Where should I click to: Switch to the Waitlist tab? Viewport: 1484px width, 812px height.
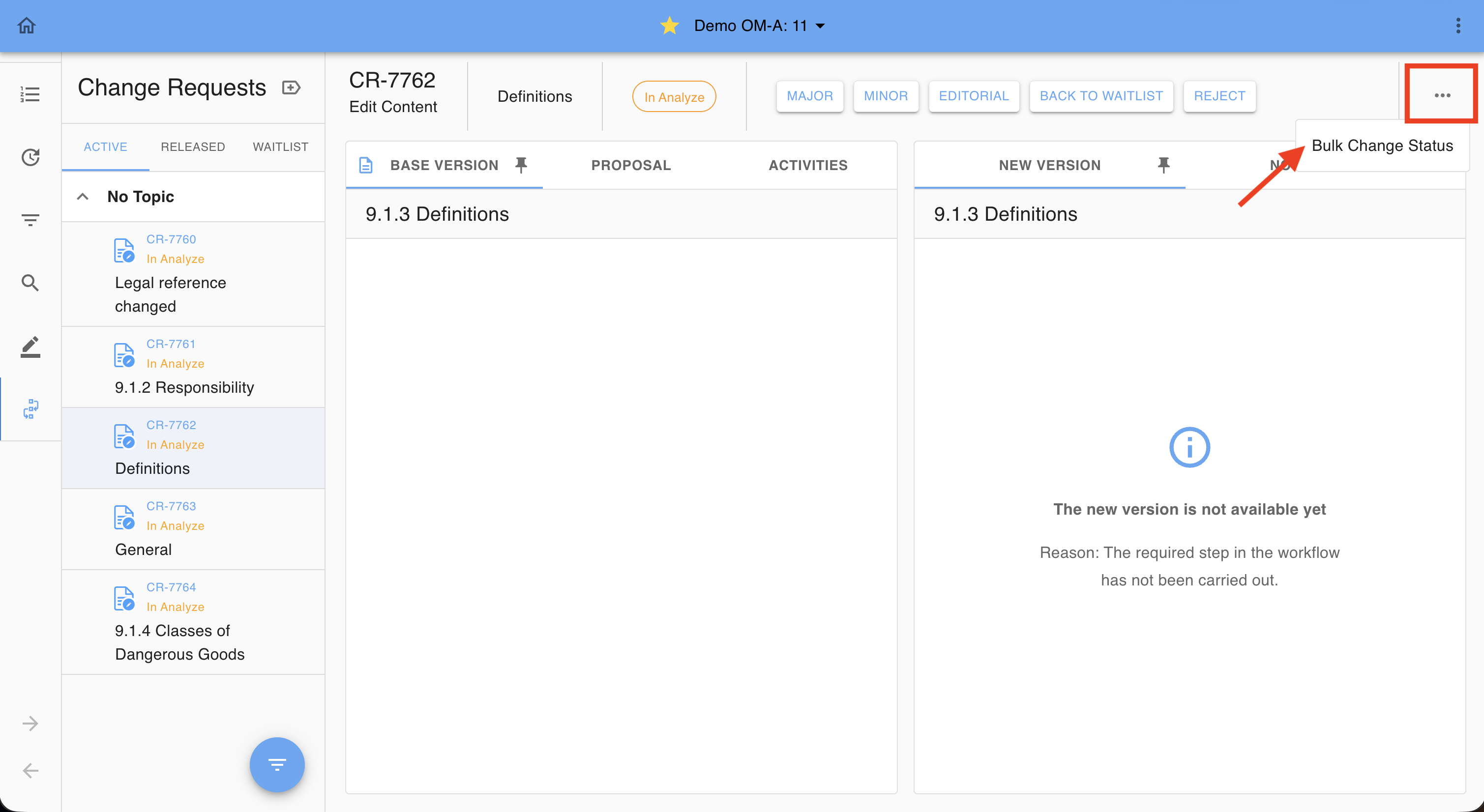click(x=281, y=147)
